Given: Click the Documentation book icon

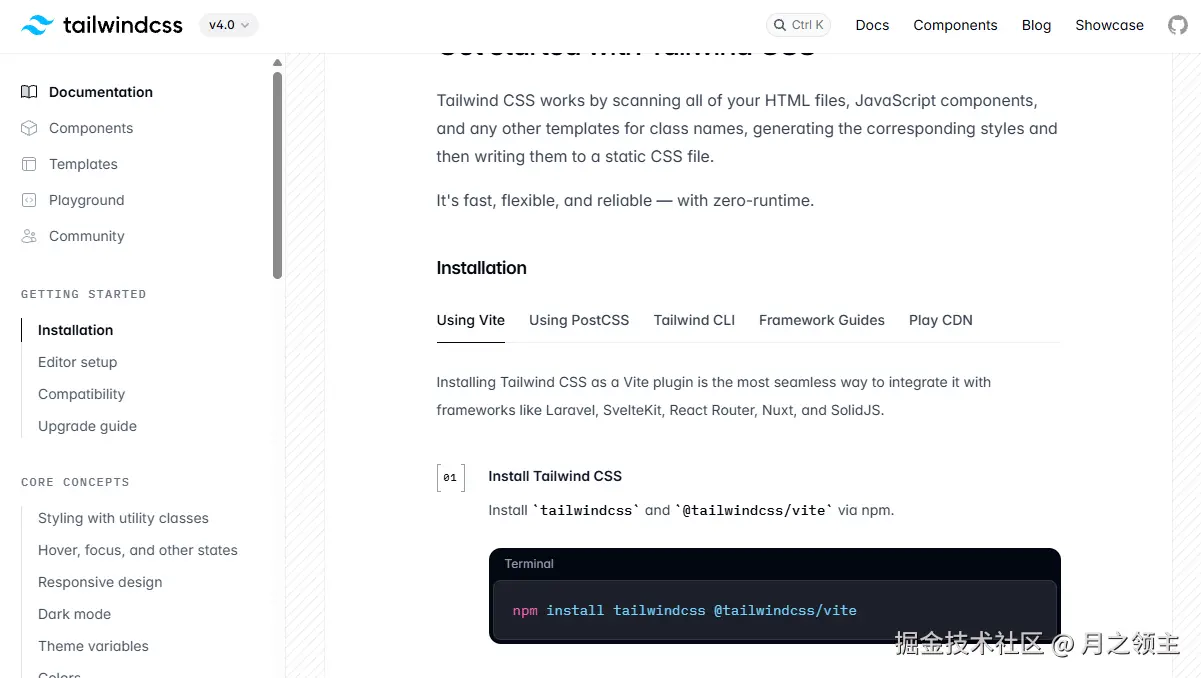Looking at the screenshot, I should [29, 92].
